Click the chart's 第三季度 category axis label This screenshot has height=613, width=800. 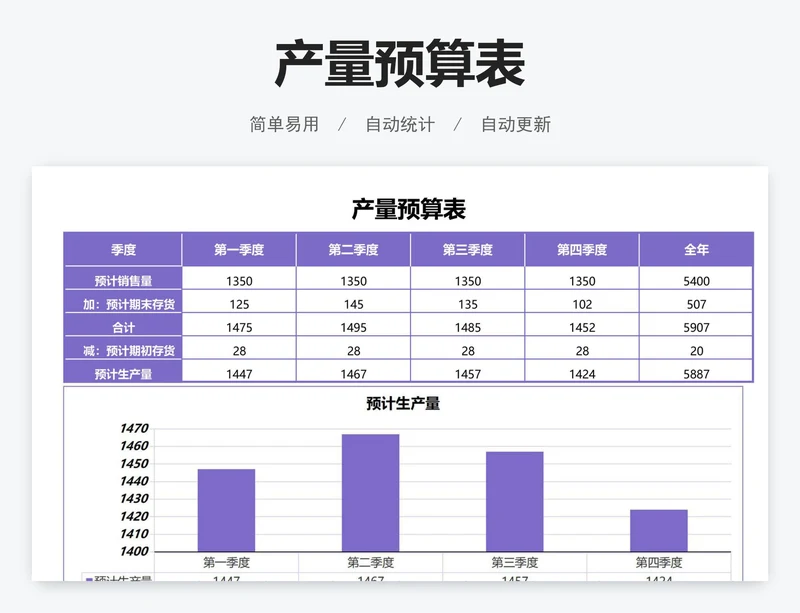pyautogui.click(x=515, y=562)
